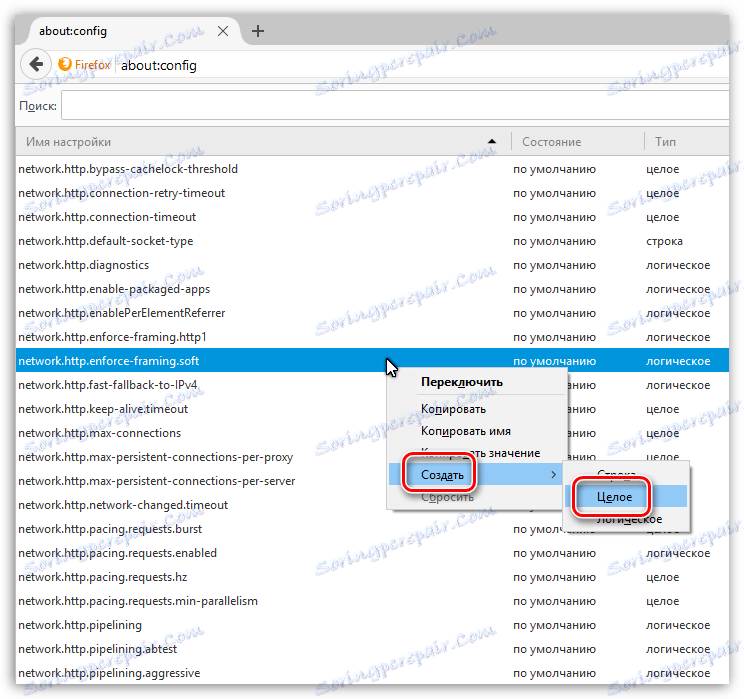Sort by Тип column header
The width and height of the screenshot is (744, 699).
(x=687, y=142)
